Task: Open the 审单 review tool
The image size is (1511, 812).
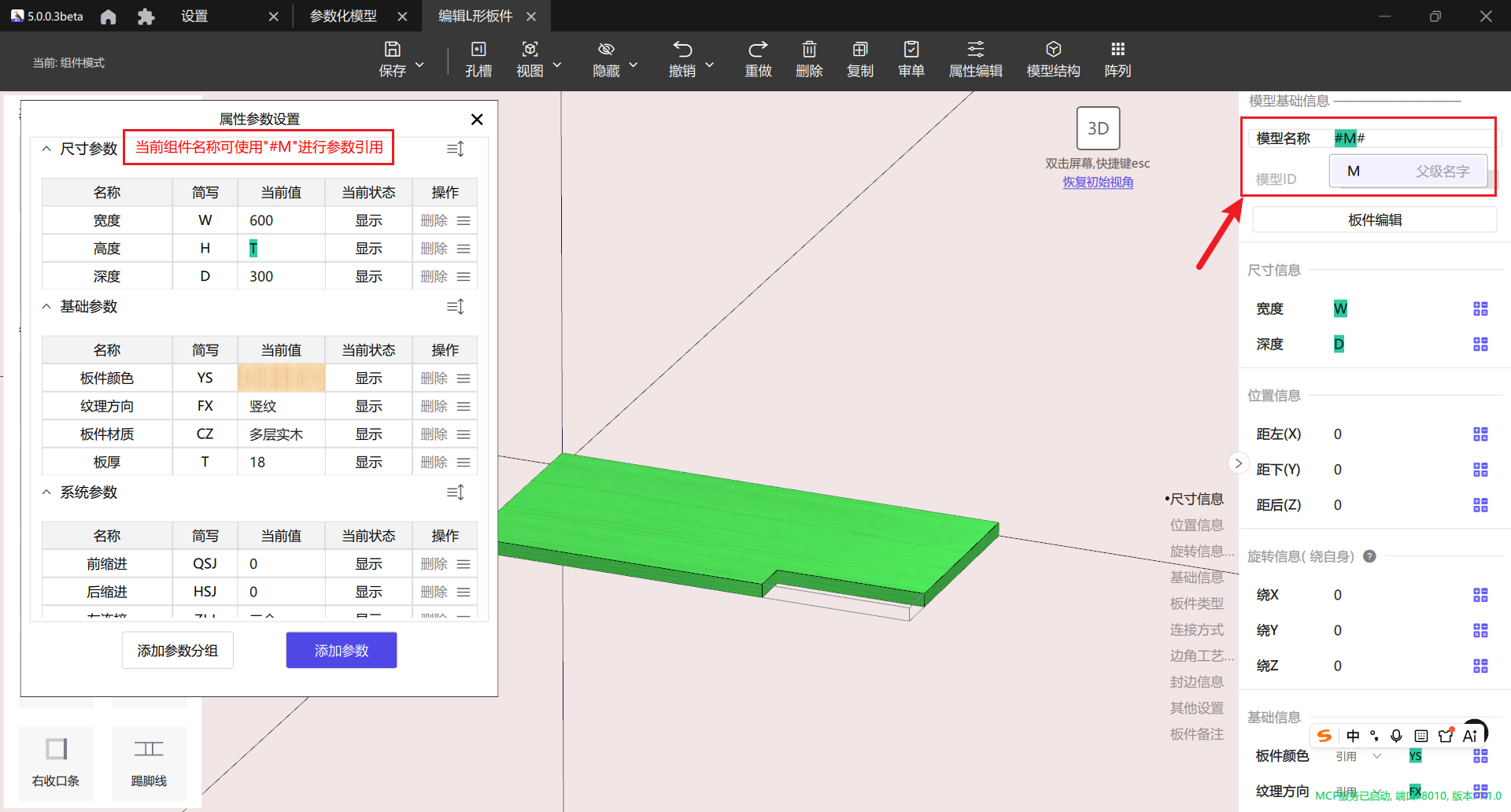Action: pyautogui.click(x=911, y=60)
